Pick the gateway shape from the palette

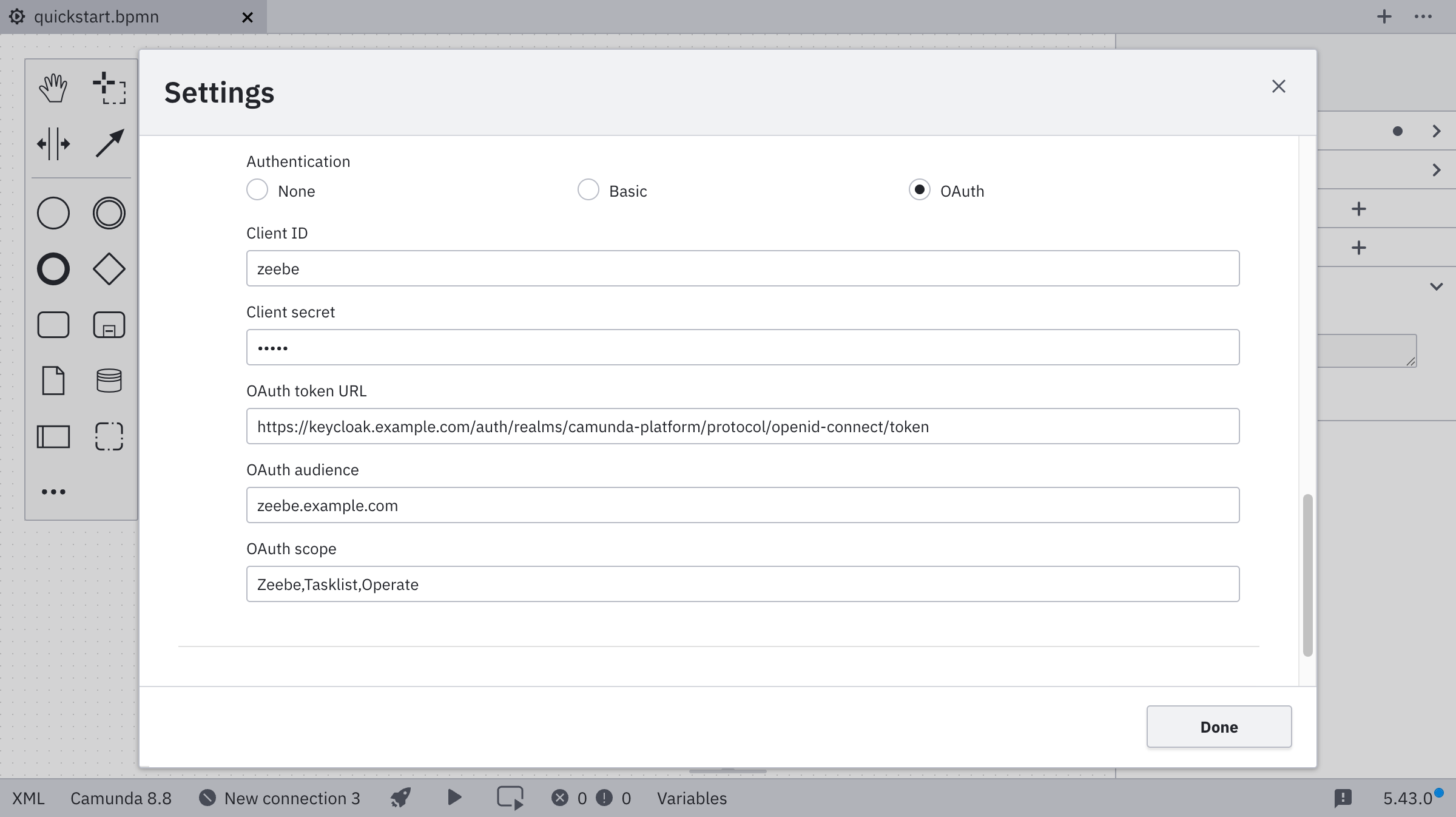click(x=109, y=269)
